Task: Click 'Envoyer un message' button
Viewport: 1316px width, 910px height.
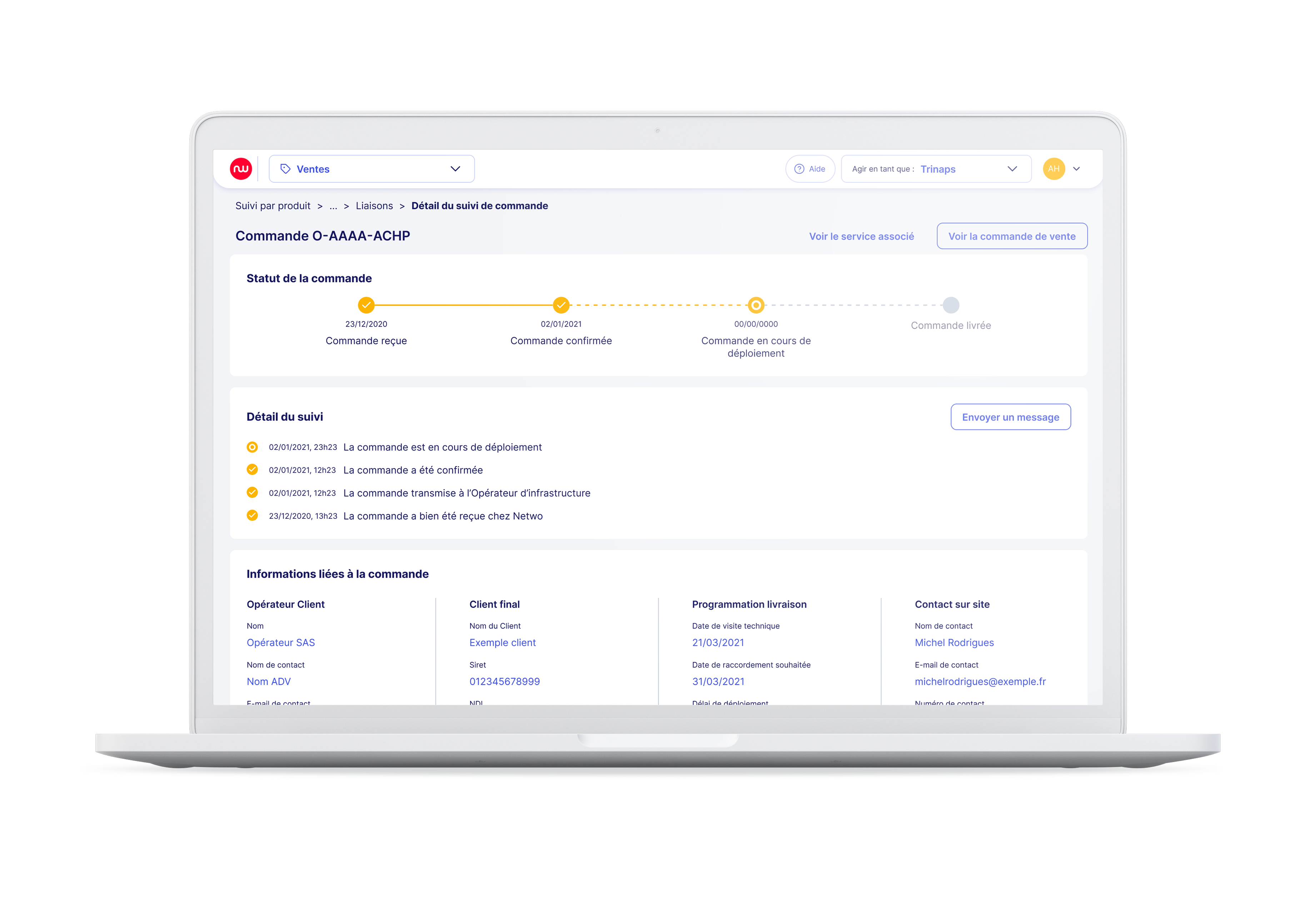Action: point(1010,417)
